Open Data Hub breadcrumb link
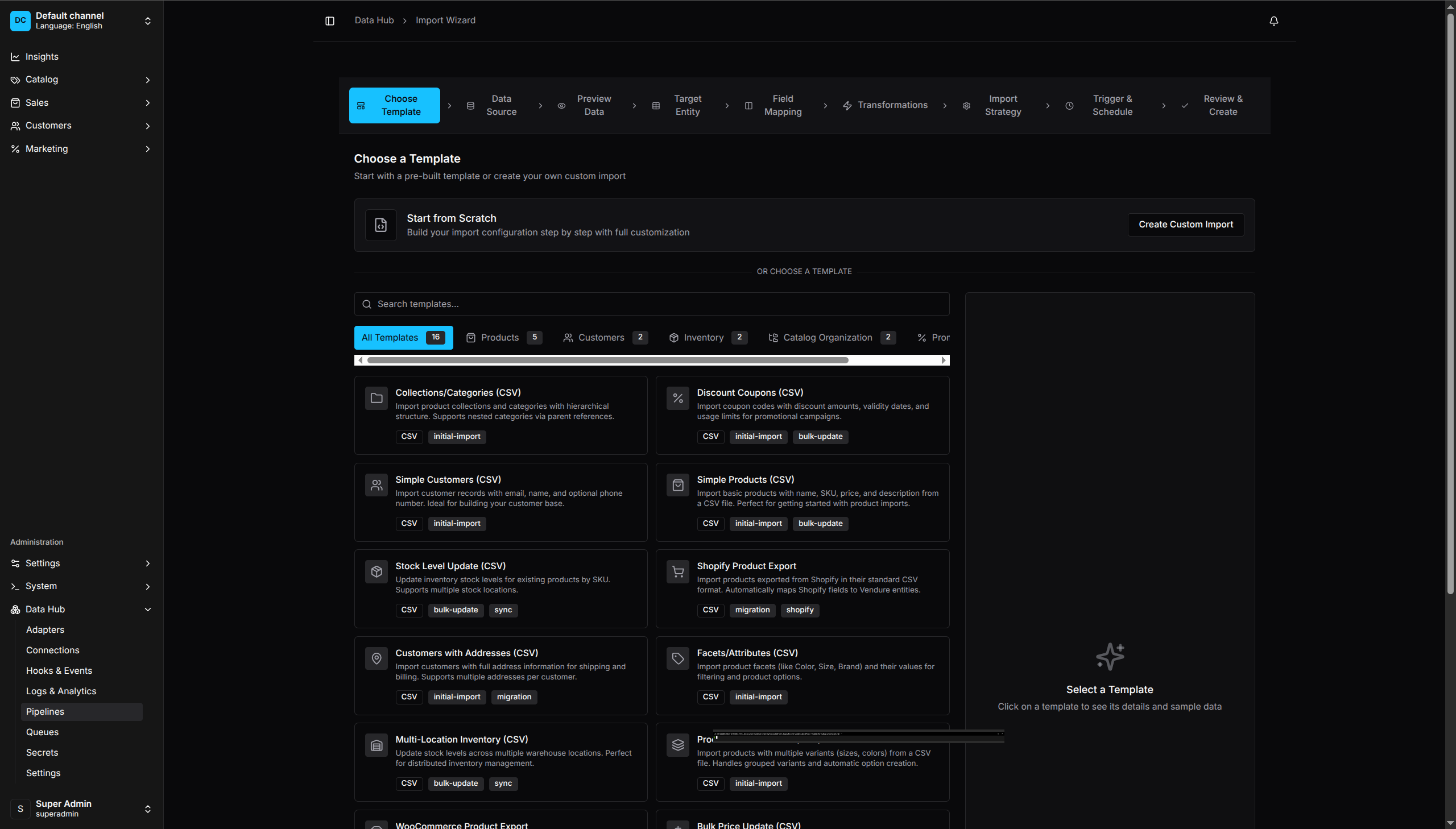 374,20
